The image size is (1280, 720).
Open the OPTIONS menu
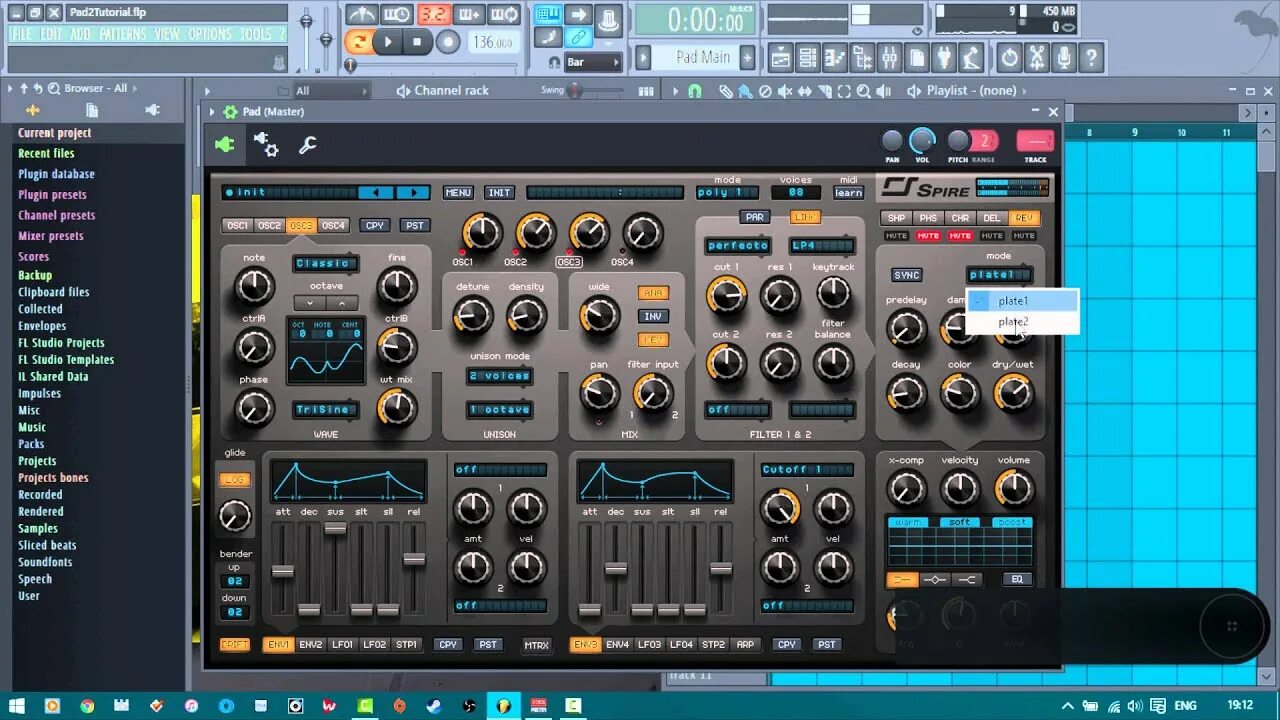210,34
